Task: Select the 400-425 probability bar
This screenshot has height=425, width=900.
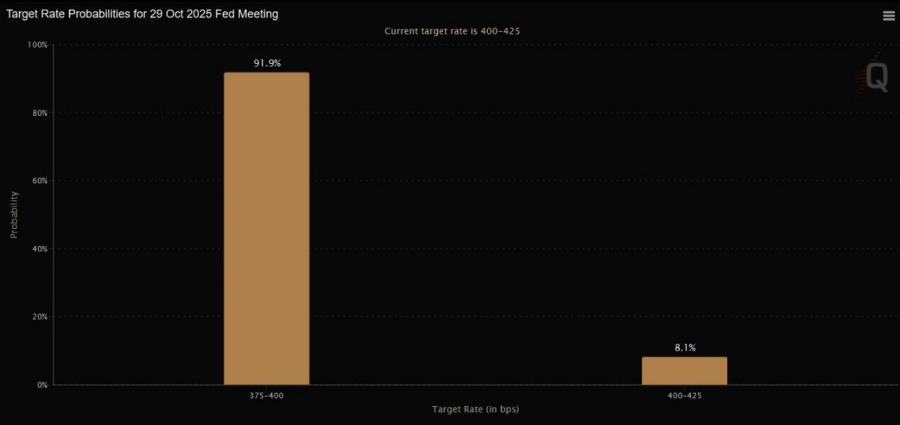Action: pyautogui.click(x=684, y=370)
